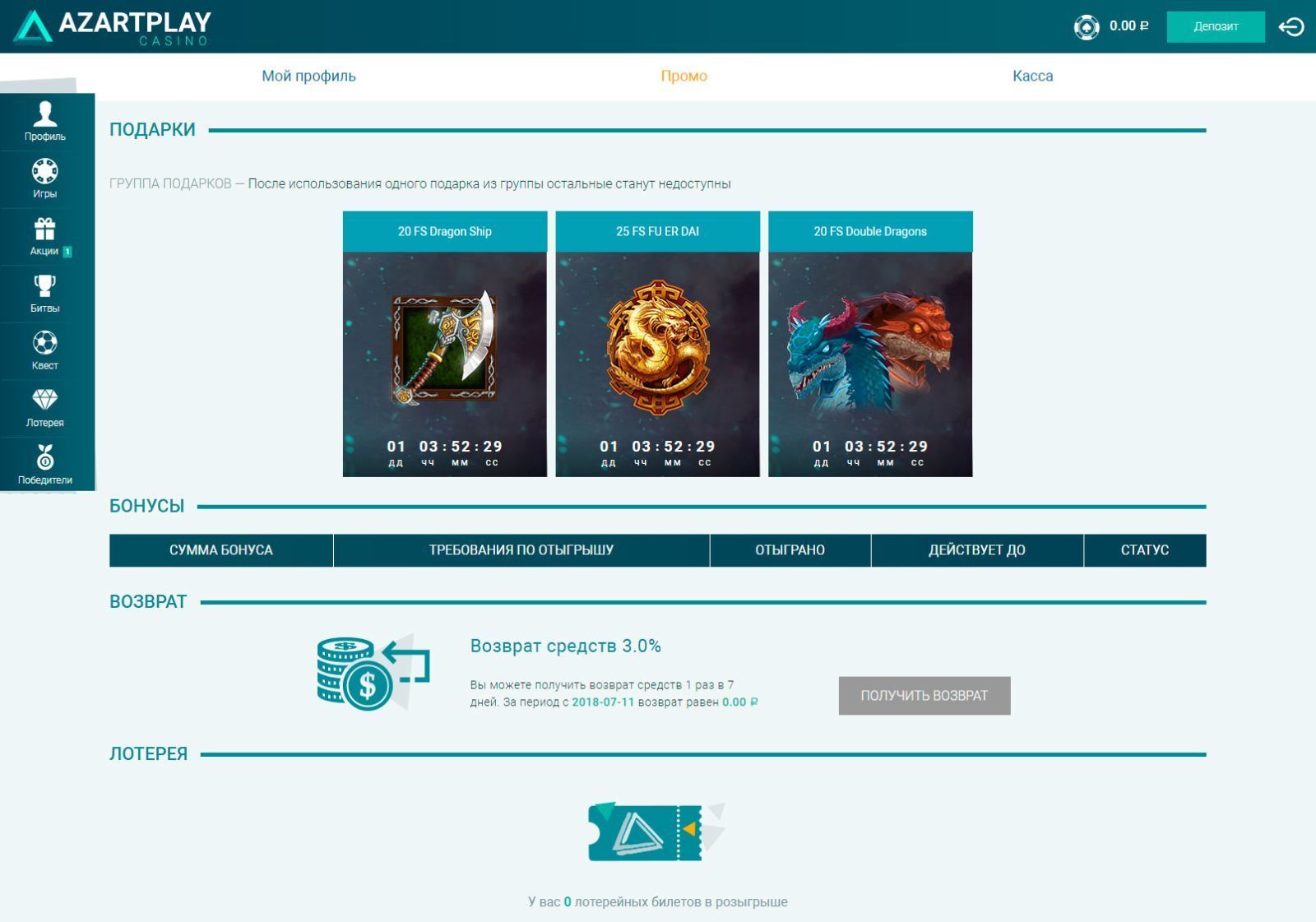Select the 20 FS Dragon Ship gift
This screenshot has width=1316, height=922.
445,344
